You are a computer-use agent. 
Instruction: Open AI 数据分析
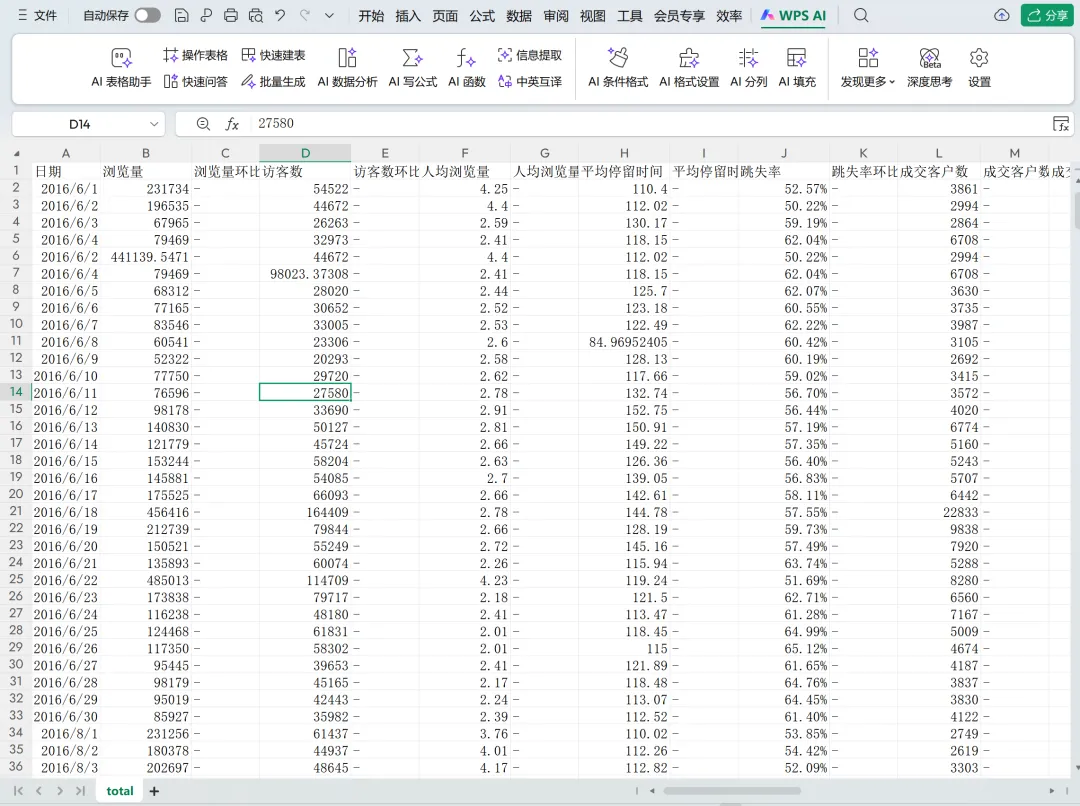[347, 68]
